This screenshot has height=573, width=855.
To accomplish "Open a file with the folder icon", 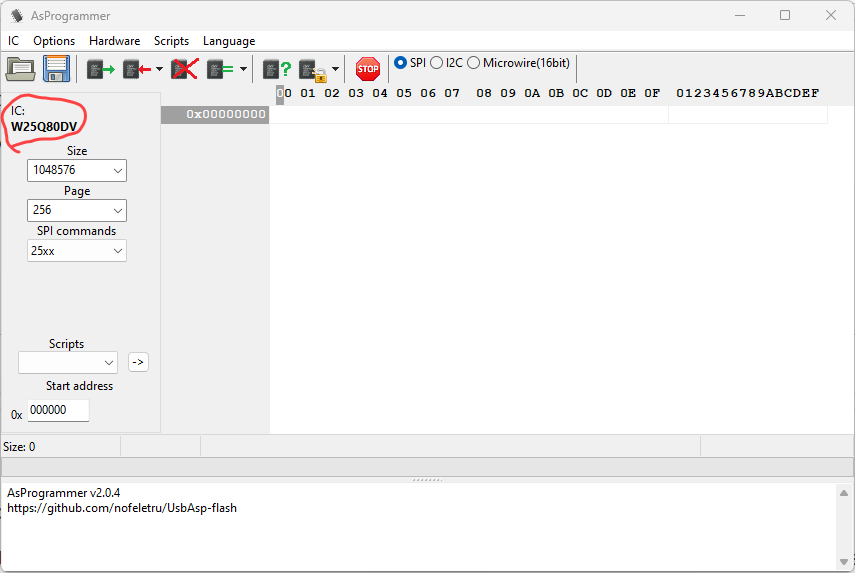I will pos(21,69).
